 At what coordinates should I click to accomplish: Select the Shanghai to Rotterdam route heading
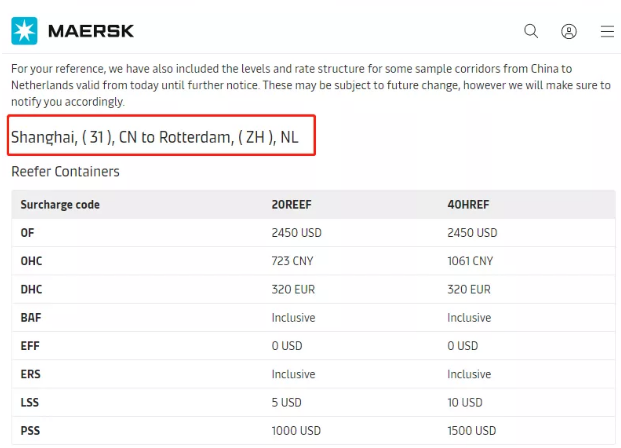coord(154,137)
